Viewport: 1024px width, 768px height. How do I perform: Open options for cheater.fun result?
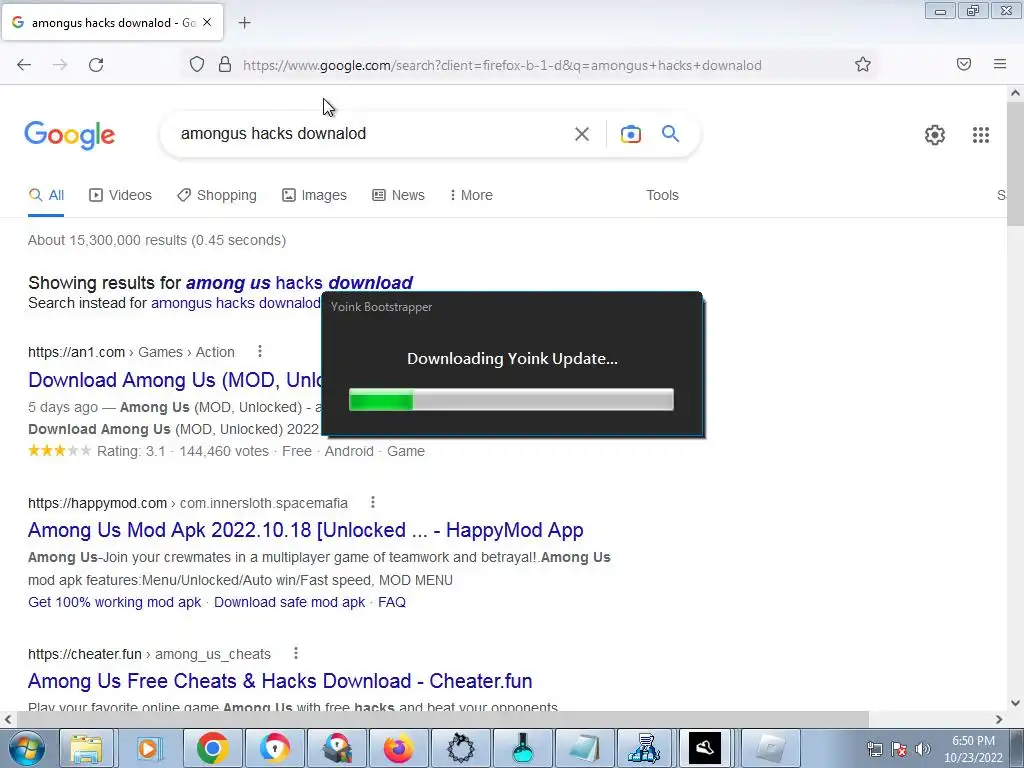296,653
